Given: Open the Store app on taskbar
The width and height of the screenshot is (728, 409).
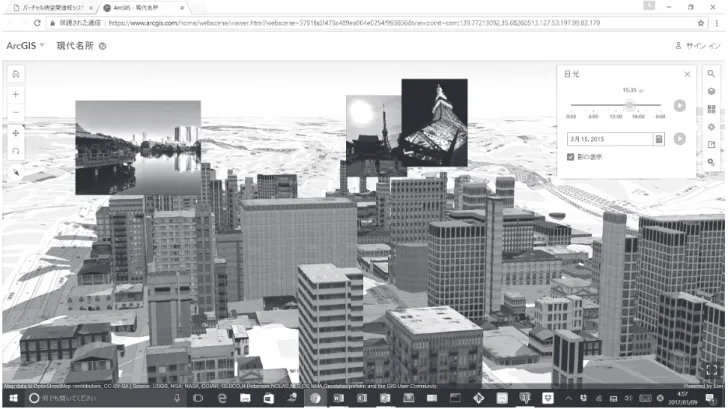Looking at the screenshot, I should click(x=268, y=398).
